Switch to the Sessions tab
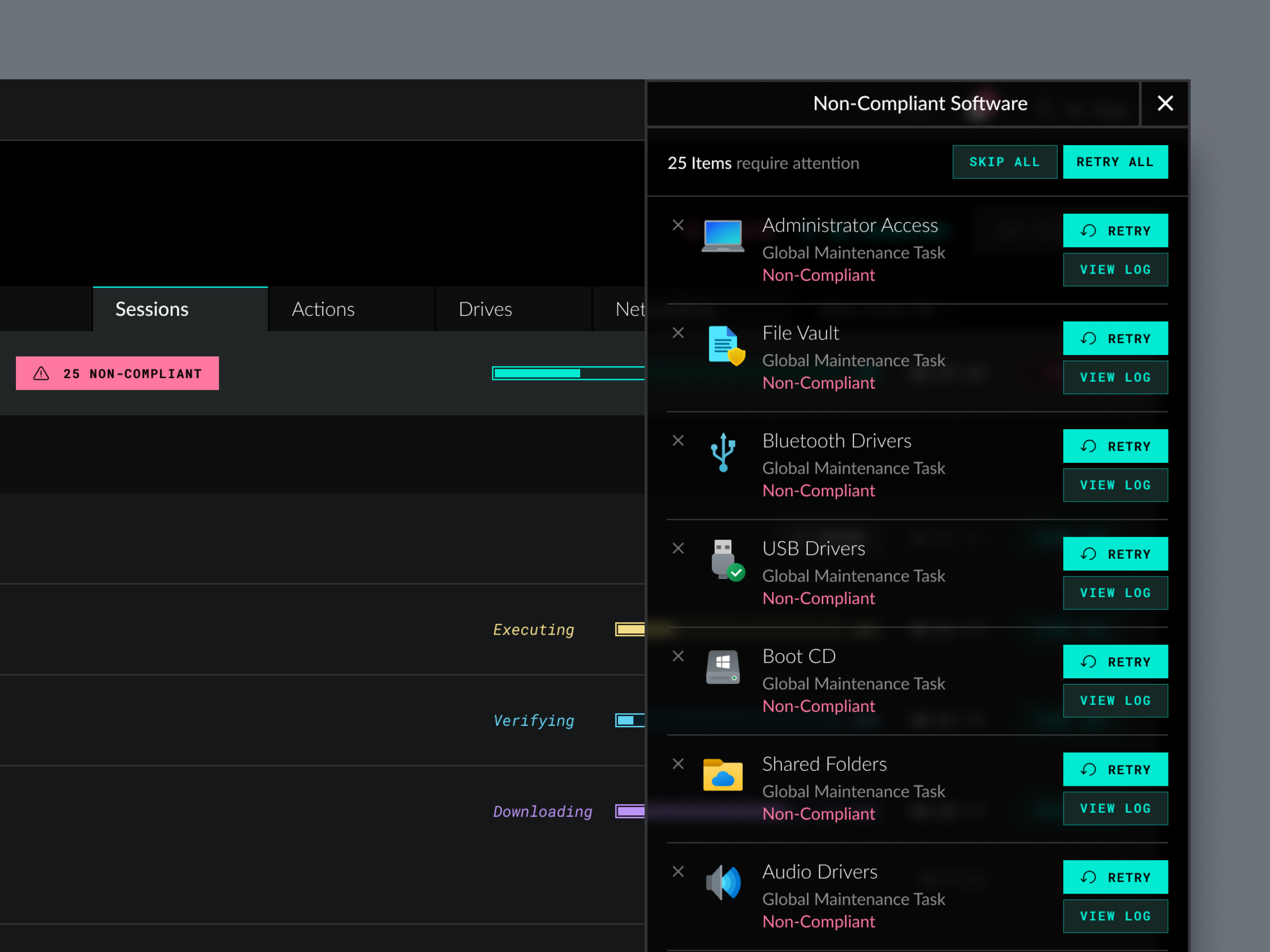This screenshot has height=952, width=1270. [152, 309]
